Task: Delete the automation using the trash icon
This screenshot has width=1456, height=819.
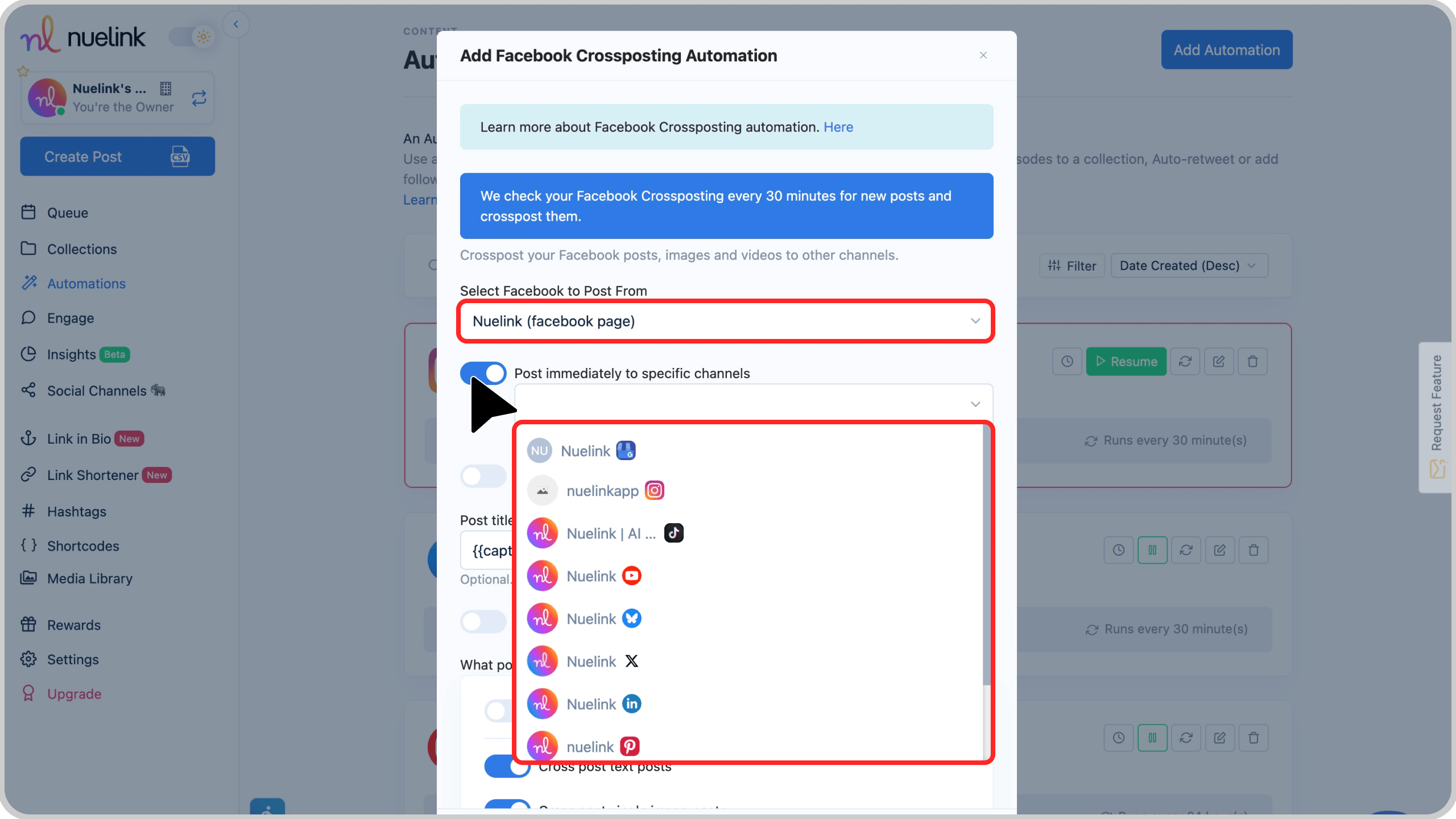Action: click(x=1253, y=361)
